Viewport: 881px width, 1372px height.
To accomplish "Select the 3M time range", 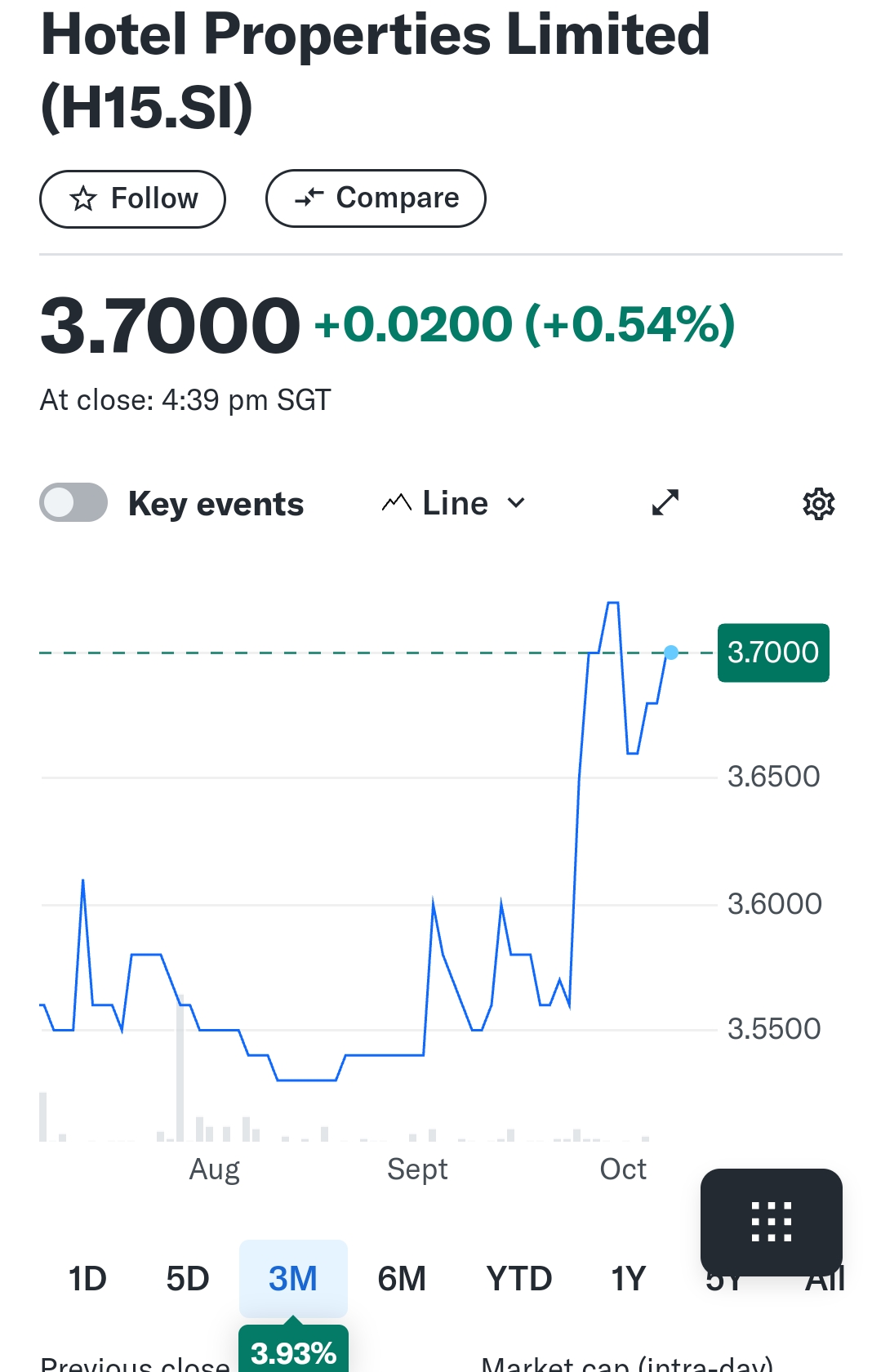I will coord(293,1278).
